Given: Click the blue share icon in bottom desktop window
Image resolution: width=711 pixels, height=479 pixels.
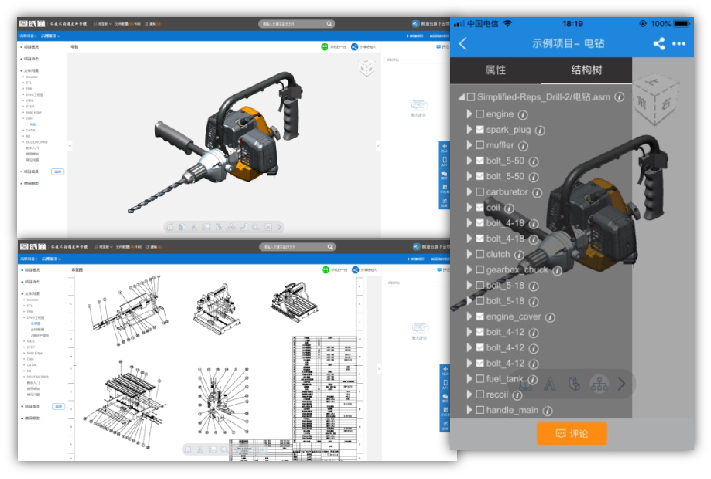Looking at the screenshot, I should 356,270.
